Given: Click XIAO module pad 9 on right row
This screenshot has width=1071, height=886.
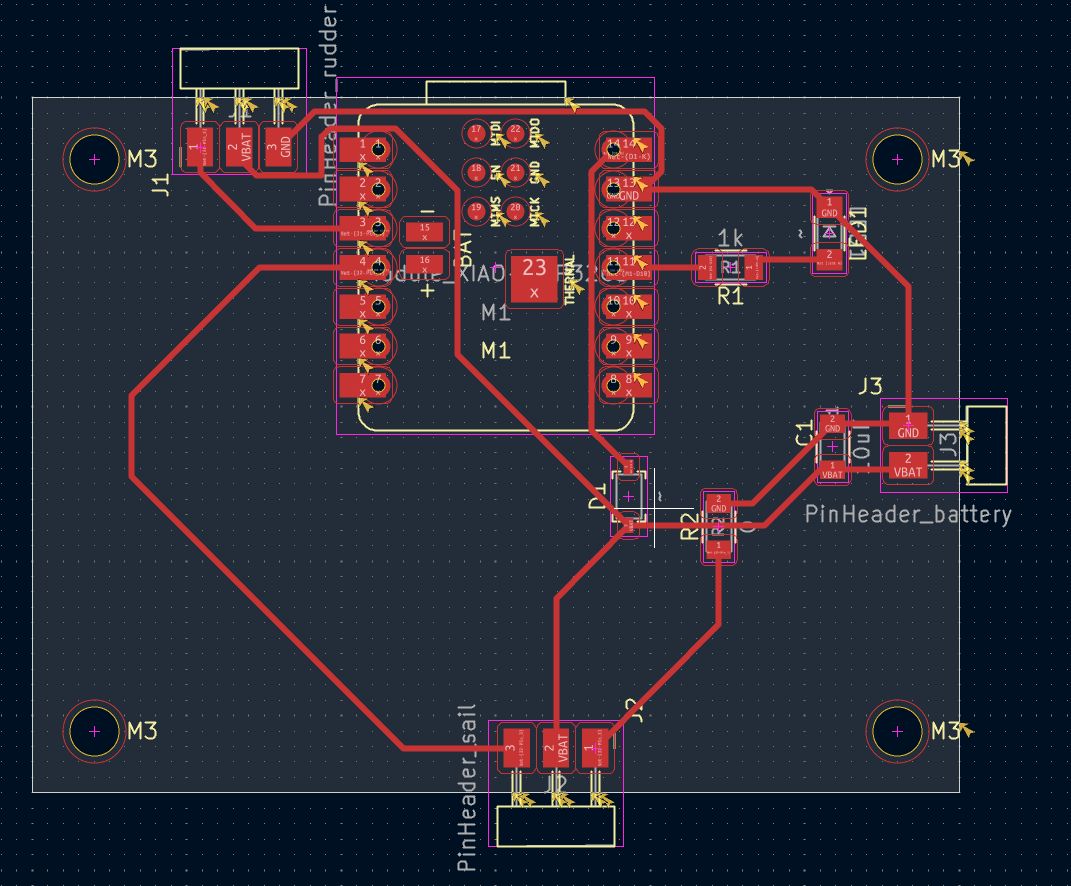Looking at the screenshot, I should tap(627, 345).
